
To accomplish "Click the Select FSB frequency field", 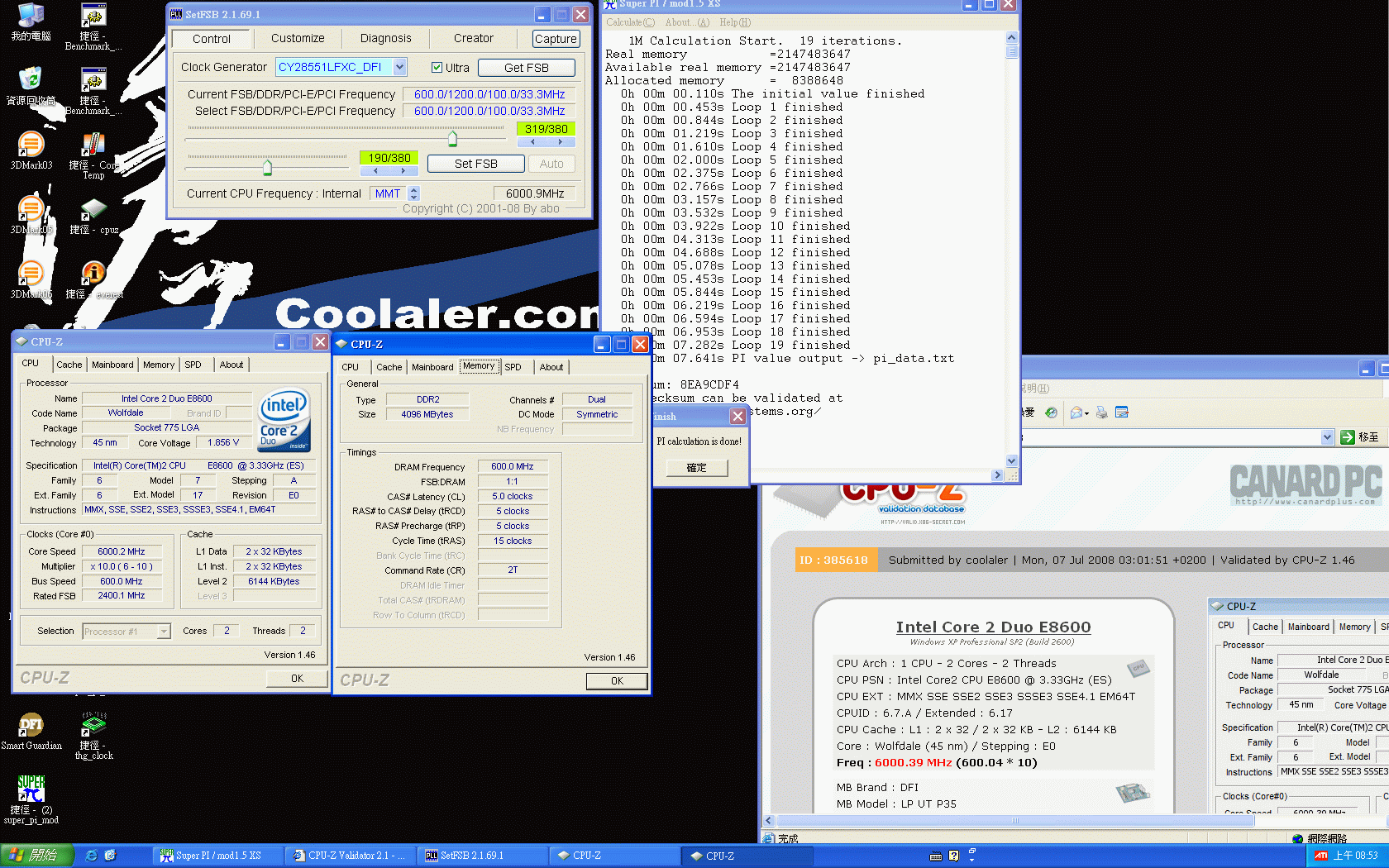I will pos(489,111).
